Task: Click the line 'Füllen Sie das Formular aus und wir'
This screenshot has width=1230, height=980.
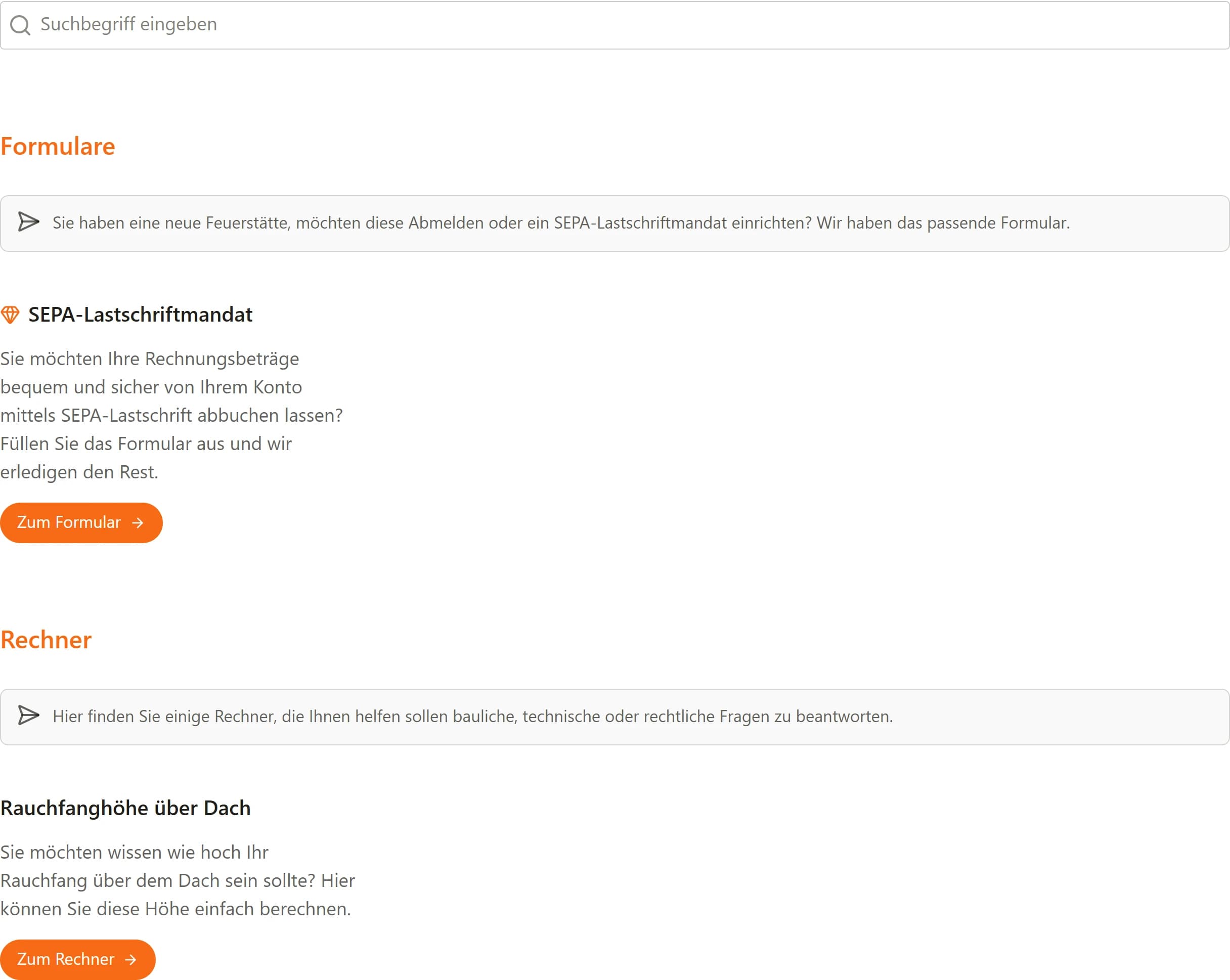Action: [x=146, y=443]
